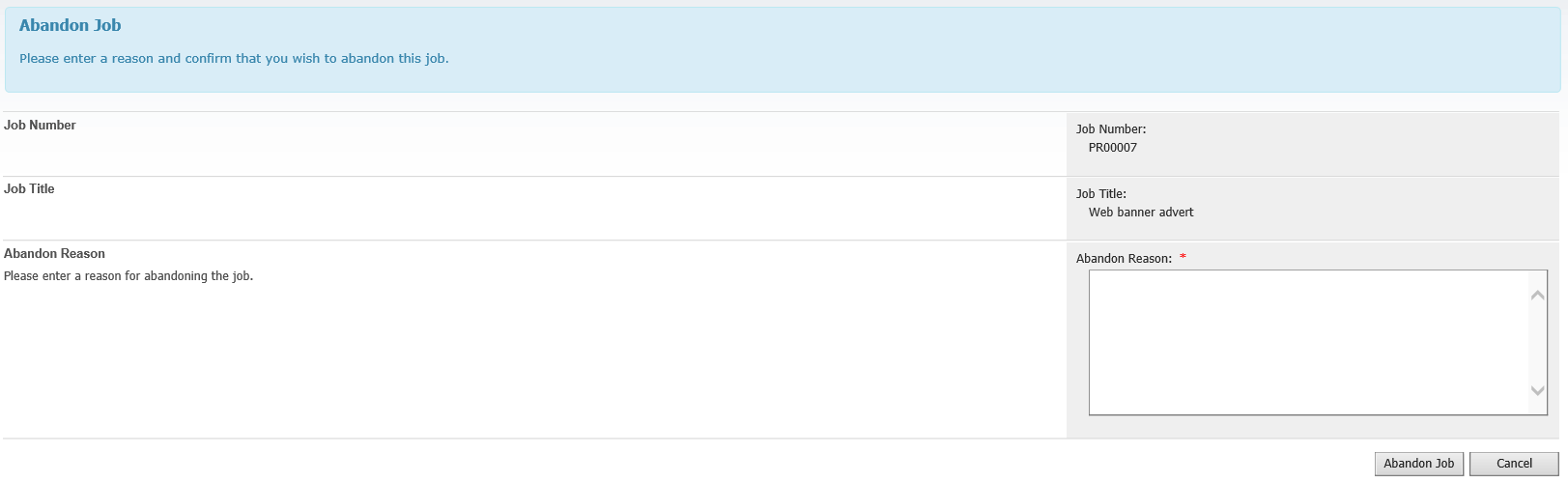
Task: Click the 'Abandon Reason:' field label
Action: coord(1124,259)
